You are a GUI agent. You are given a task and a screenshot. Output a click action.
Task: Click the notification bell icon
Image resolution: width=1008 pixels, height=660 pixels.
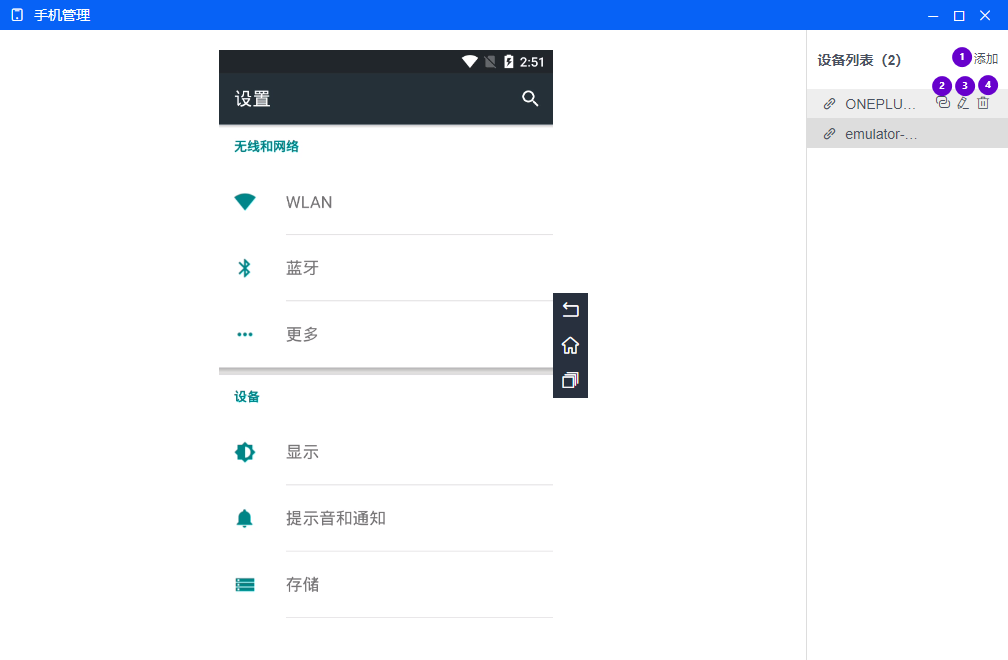(245, 518)
